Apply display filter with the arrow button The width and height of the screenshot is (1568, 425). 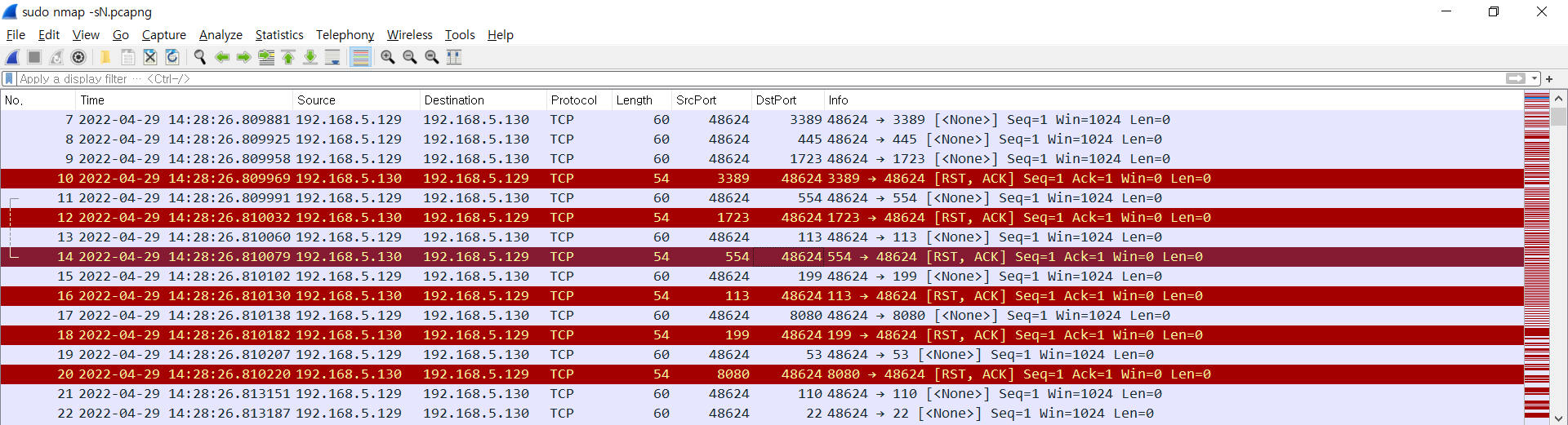tap(1516, 79)
